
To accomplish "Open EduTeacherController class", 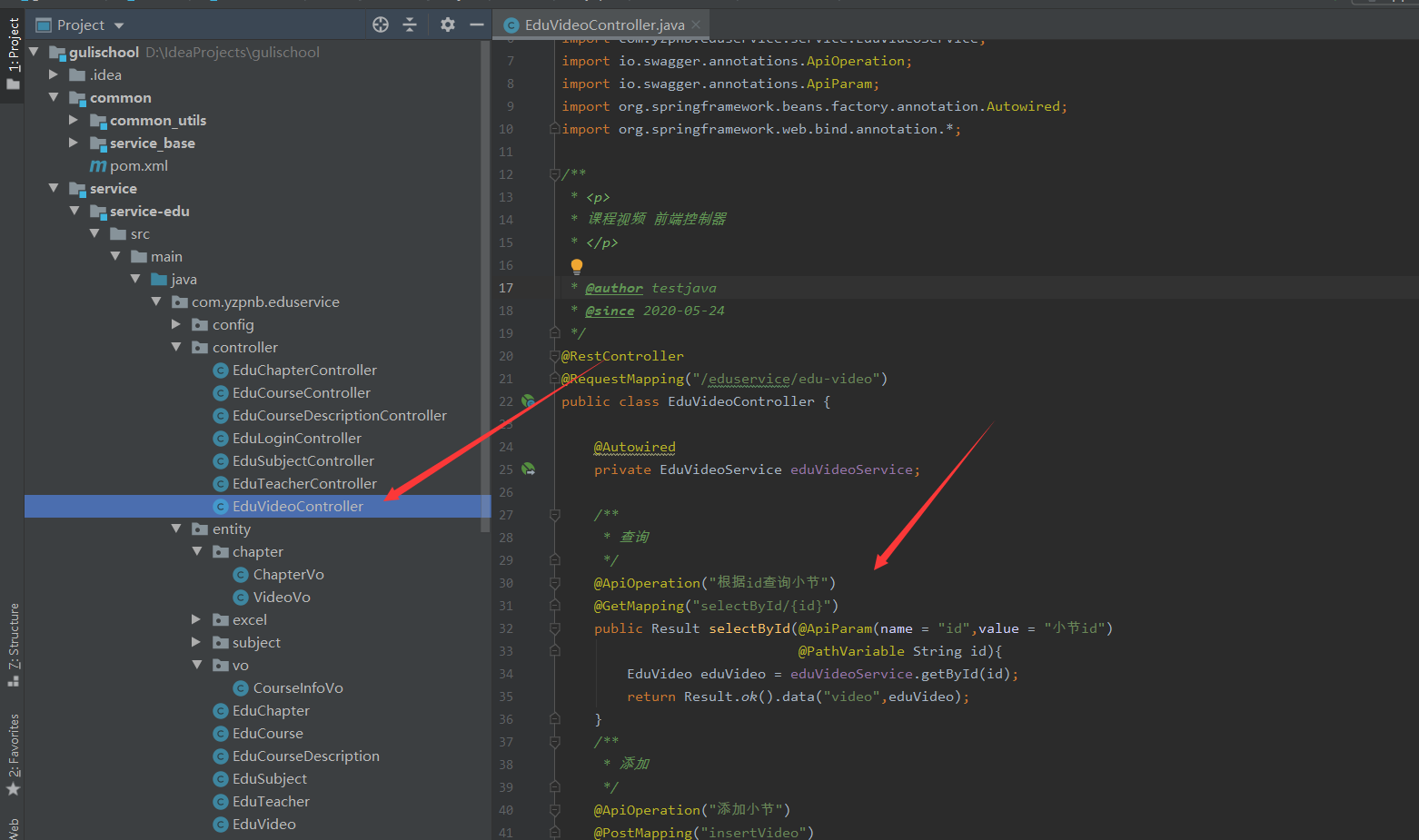I will [303, 483].
